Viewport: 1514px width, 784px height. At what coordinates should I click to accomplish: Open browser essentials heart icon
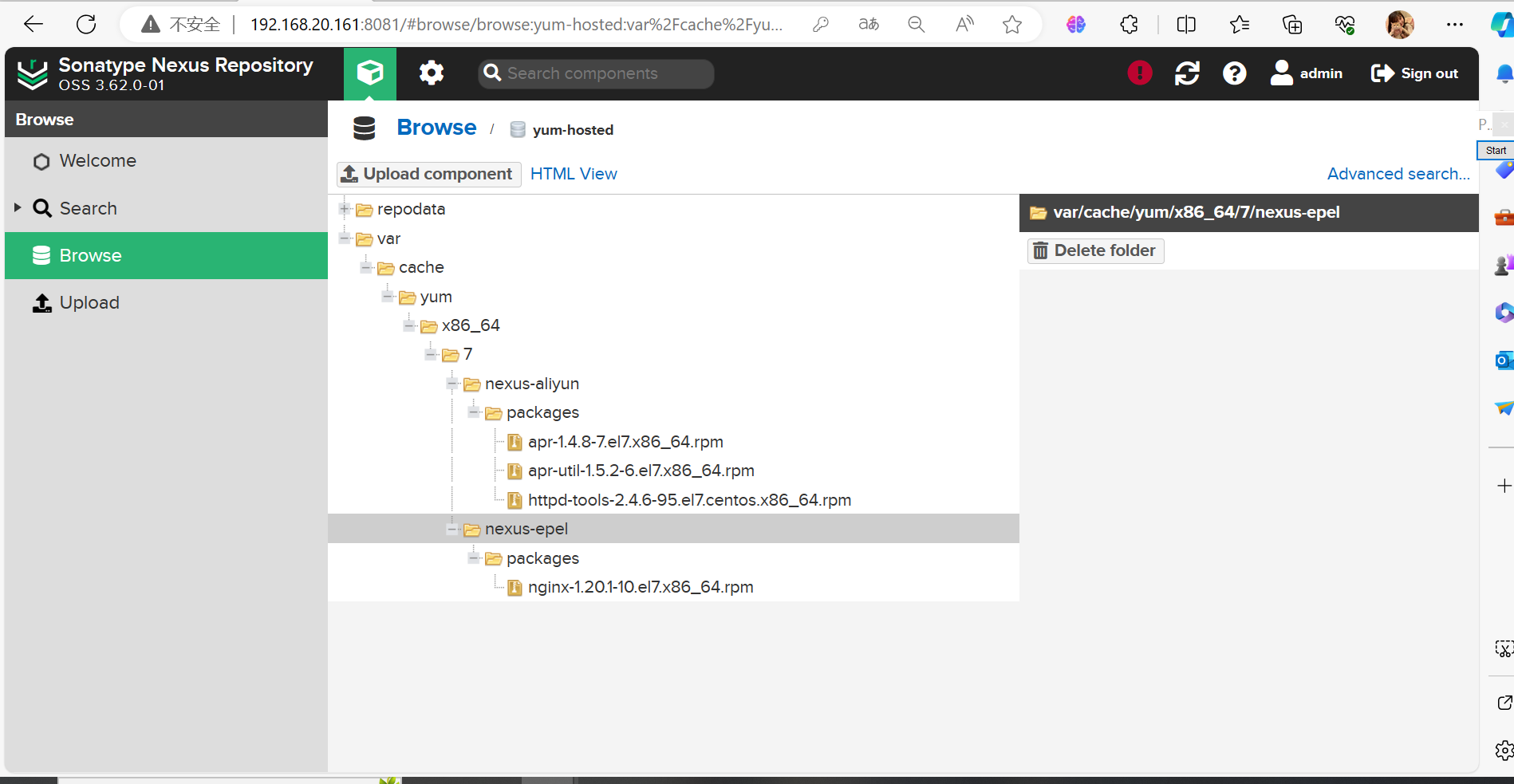[1345, 25]
